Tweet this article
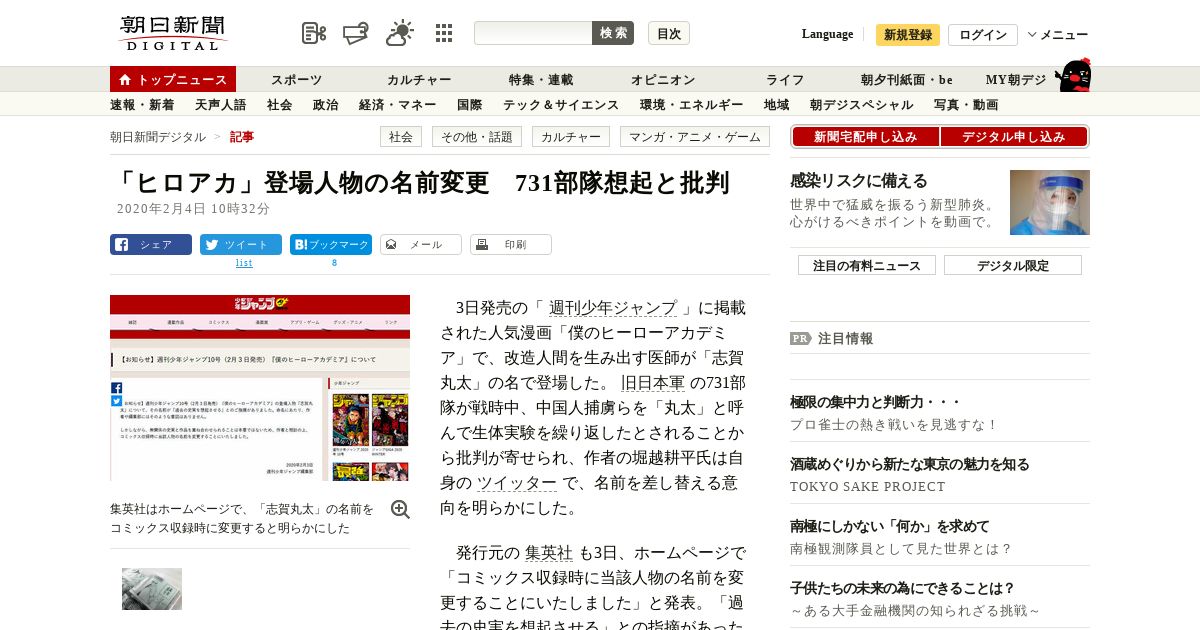The image size is (1200, 630). 241,244
